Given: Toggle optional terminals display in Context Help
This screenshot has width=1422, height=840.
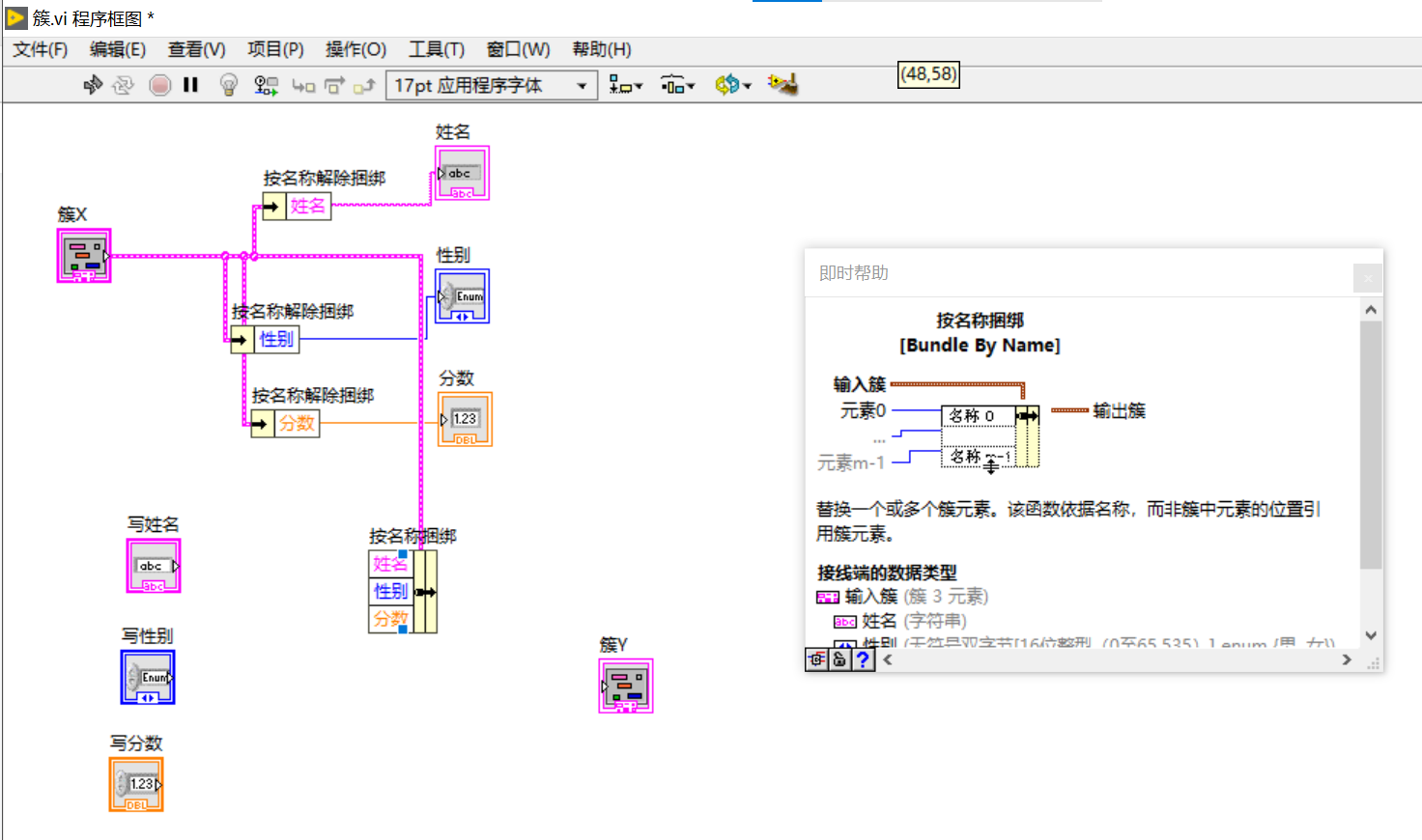Looking at the screenshot, I should pyautogui.click(x=817, y=659).
